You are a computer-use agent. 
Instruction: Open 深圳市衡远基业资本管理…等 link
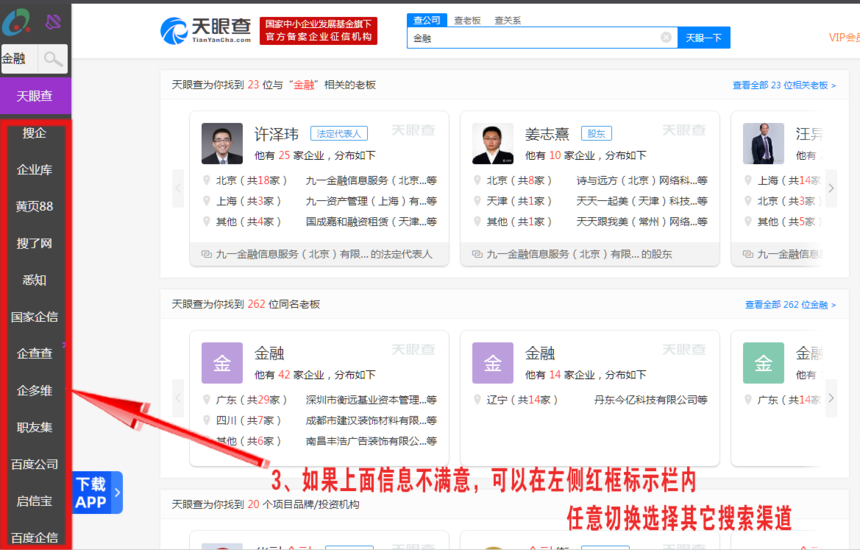pos(371,399)
